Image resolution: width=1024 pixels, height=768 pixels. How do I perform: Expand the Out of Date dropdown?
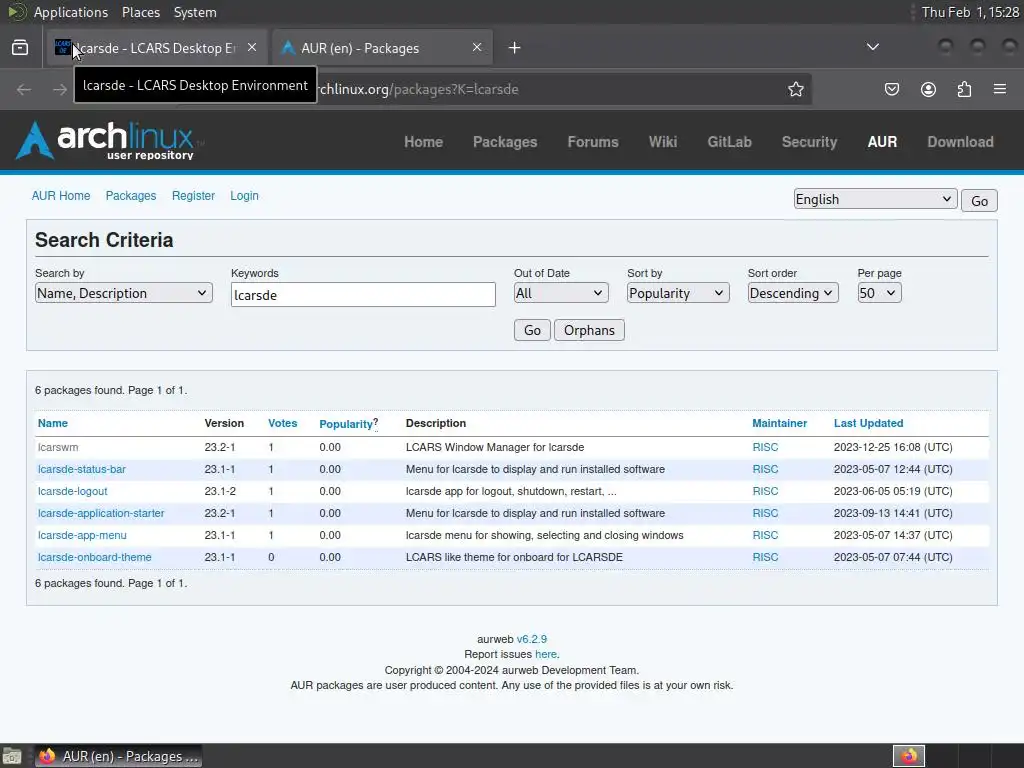point(561,293)
